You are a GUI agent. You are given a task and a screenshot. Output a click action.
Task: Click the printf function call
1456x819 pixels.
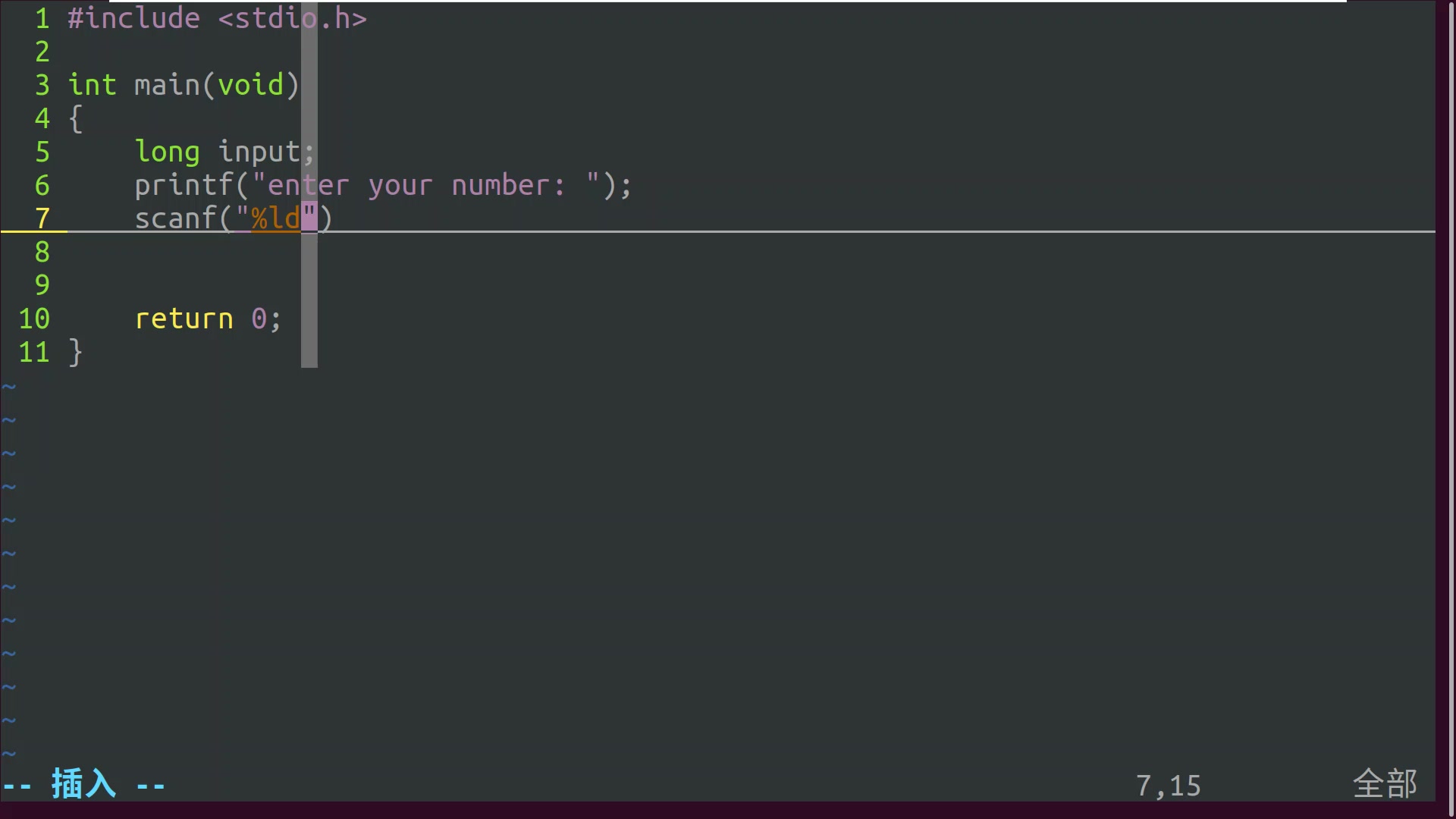[x=184, y=185]
